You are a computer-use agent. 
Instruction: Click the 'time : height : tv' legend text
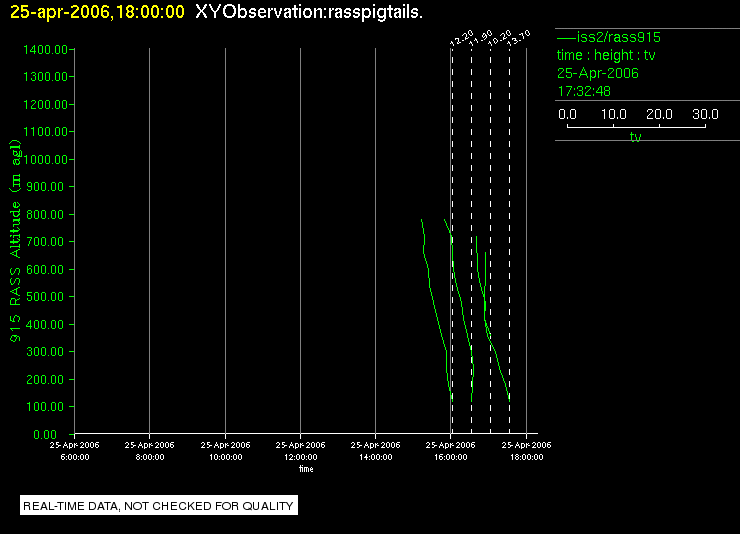pyautogui.click(x=606, y=55)
